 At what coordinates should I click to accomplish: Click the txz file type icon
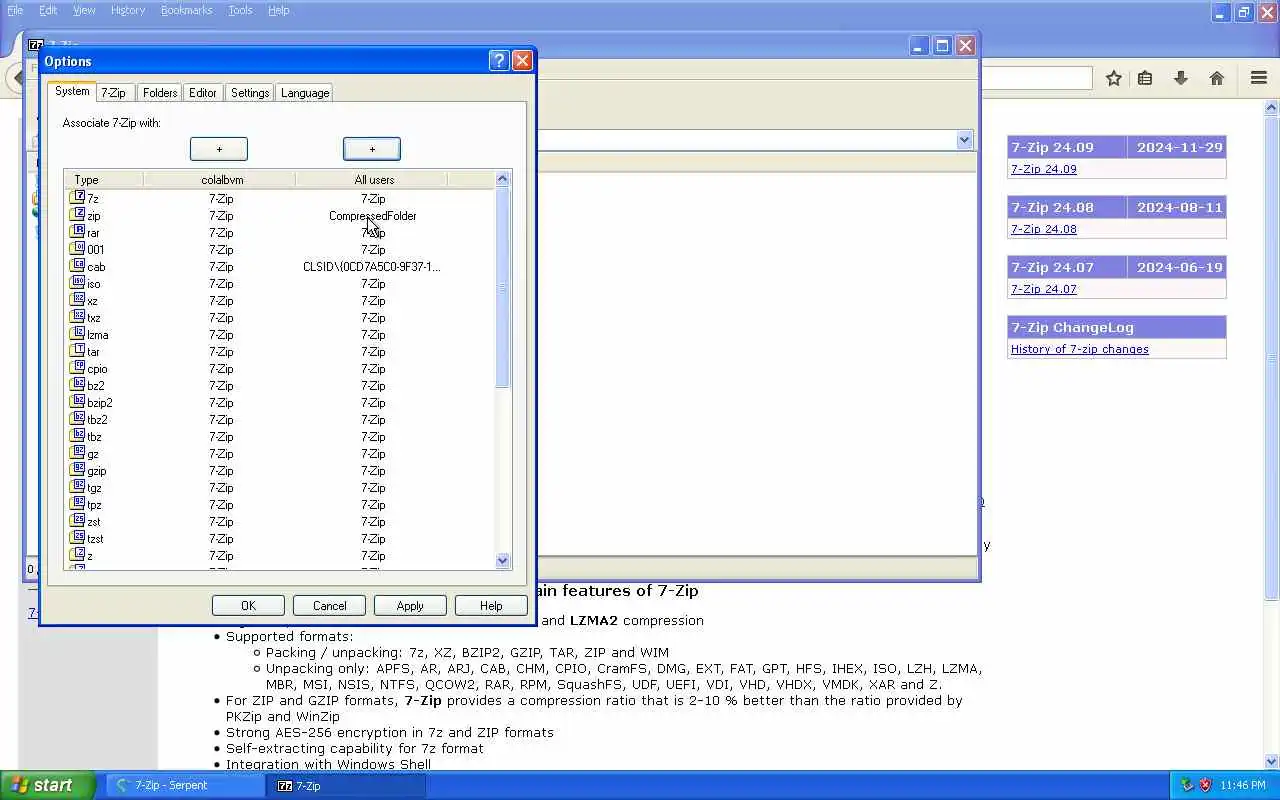tap(78, 317)
